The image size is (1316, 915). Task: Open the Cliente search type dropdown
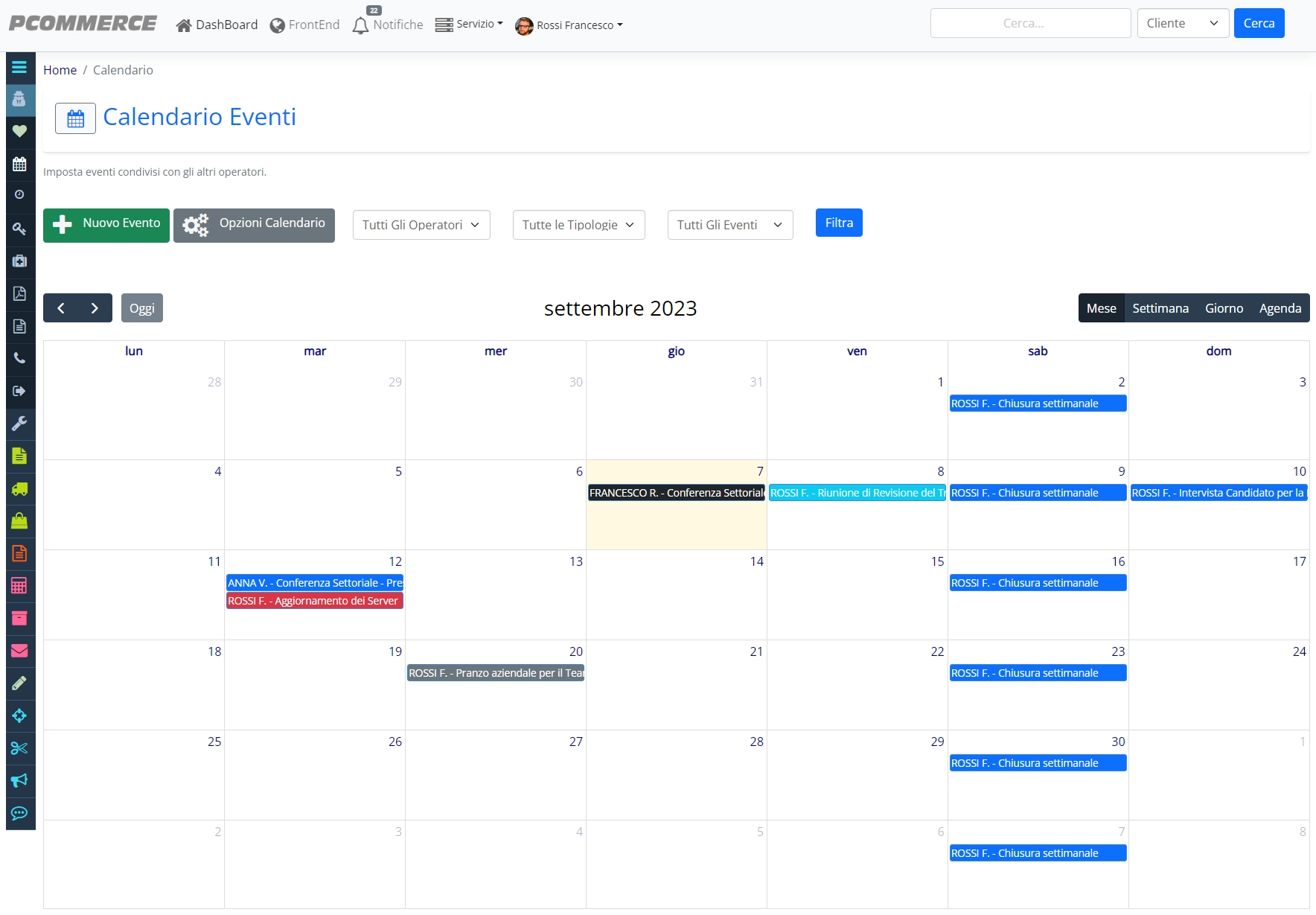(x=1183, y=23)
